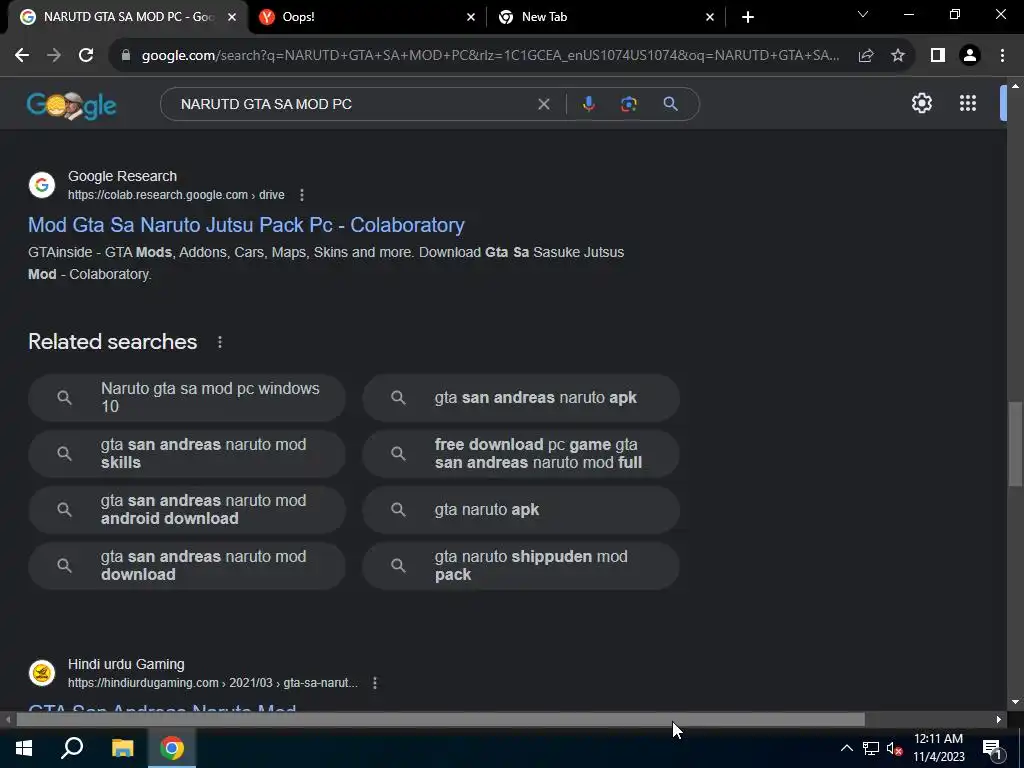
Task: Open more options for the Colaboratory result
Action: 302,195
